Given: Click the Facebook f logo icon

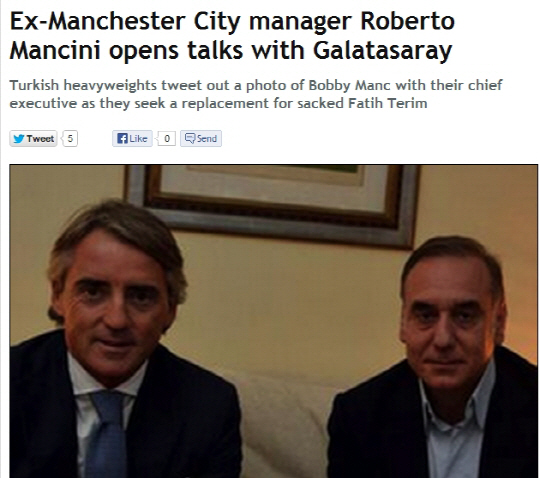Looking at the screenshot, I should 122,139.
